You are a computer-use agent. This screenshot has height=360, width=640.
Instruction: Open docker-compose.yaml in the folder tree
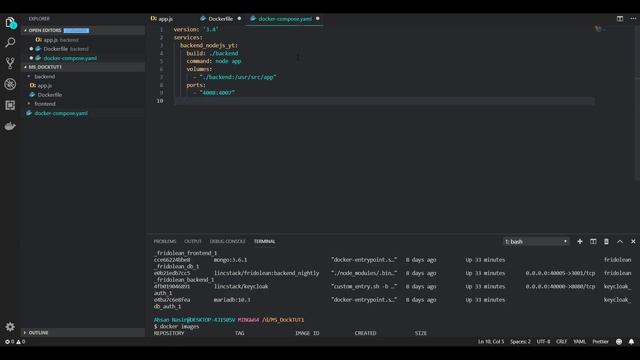(x=61, y=113)
